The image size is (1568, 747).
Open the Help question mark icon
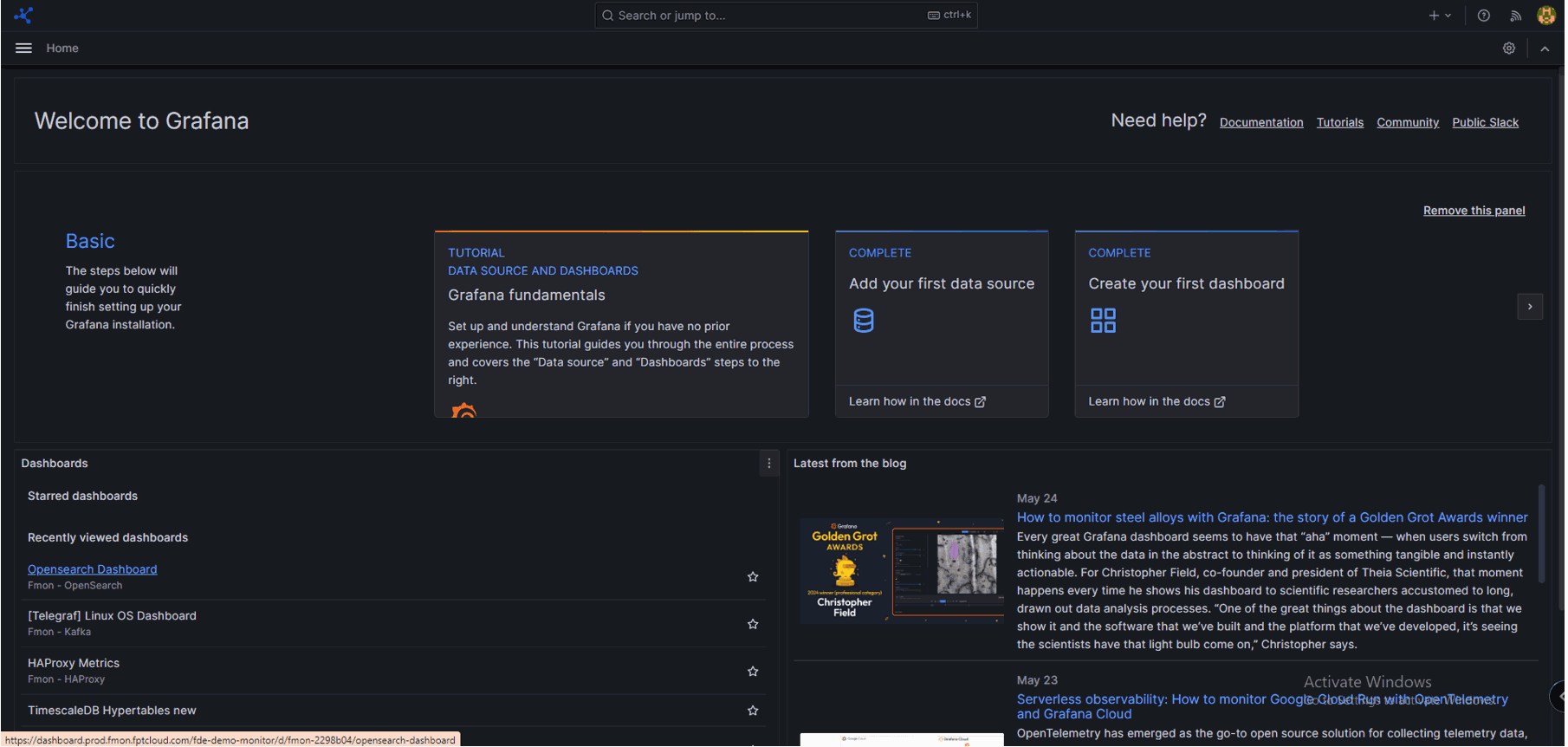click(x=1484, y=16)
